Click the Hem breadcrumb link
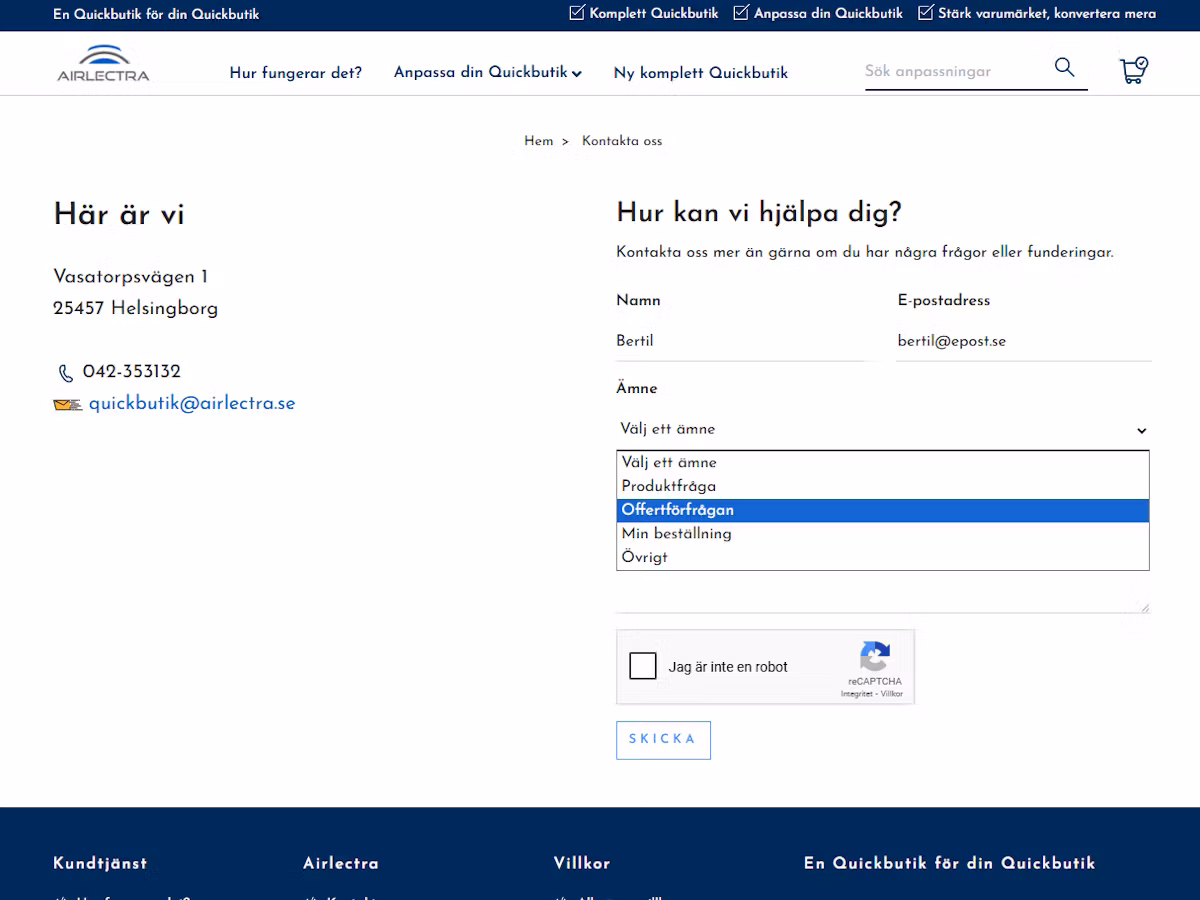Image resolution: width=1200 pixels, height=900 pixels. pos(538,141)
